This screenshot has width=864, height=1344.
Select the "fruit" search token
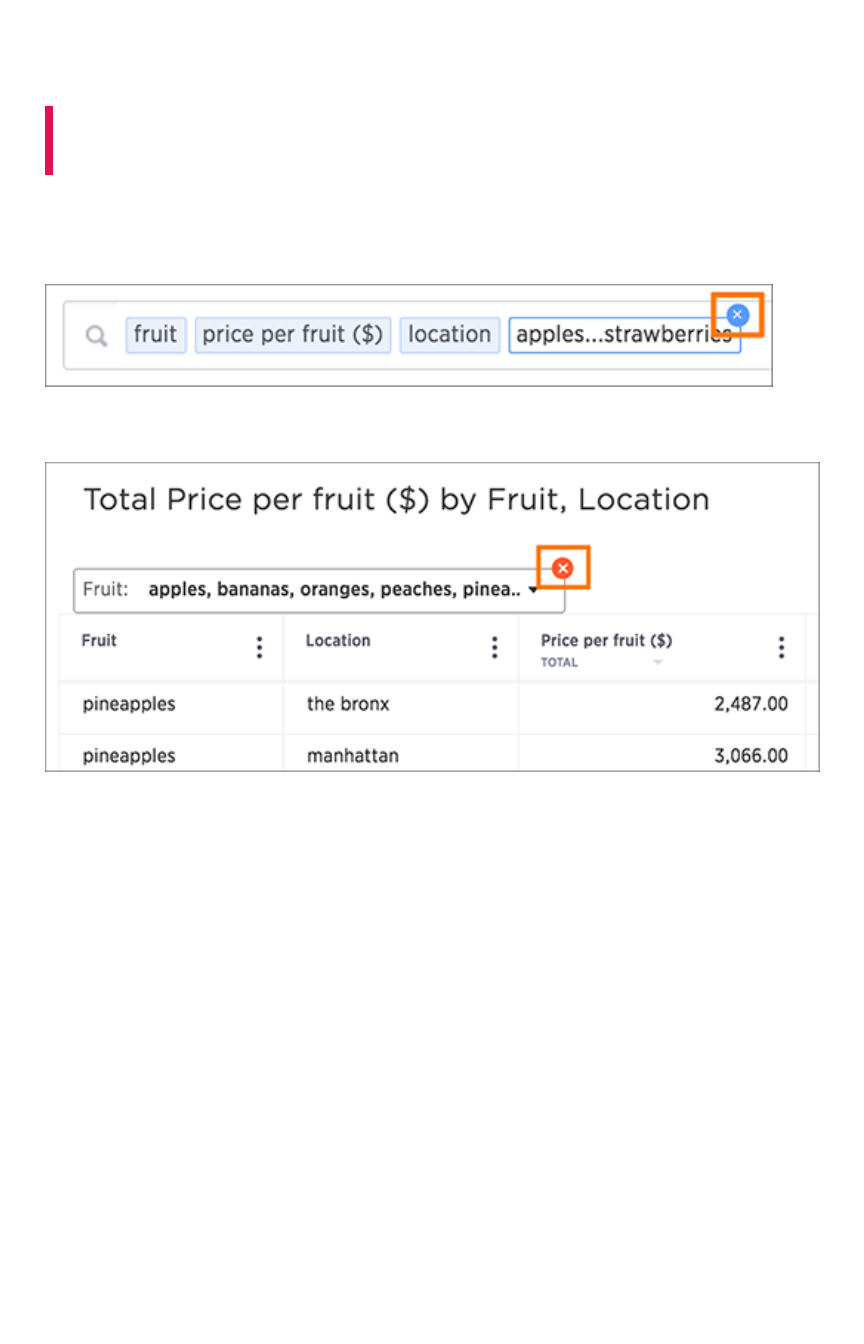click(155, 335)
